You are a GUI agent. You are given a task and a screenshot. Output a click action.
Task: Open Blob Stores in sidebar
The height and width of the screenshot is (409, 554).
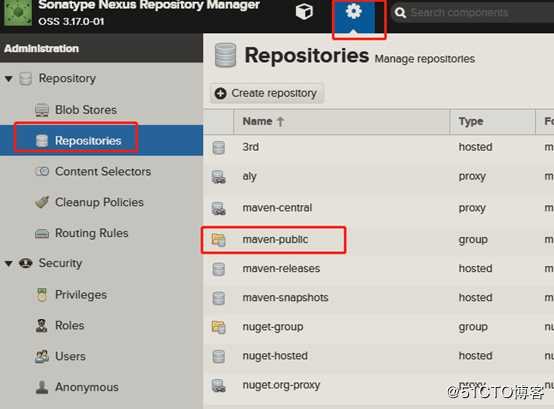(x=86, y=110)
